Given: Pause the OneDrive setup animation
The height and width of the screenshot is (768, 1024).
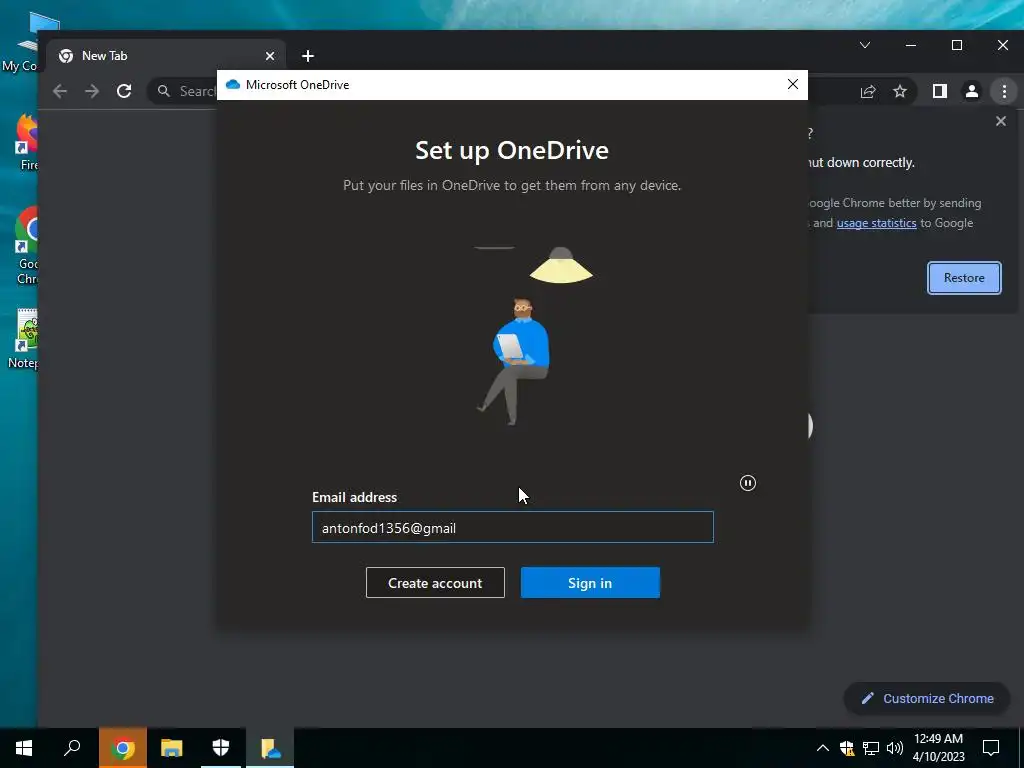Looking at the screenshot, I should coord(748,483).
